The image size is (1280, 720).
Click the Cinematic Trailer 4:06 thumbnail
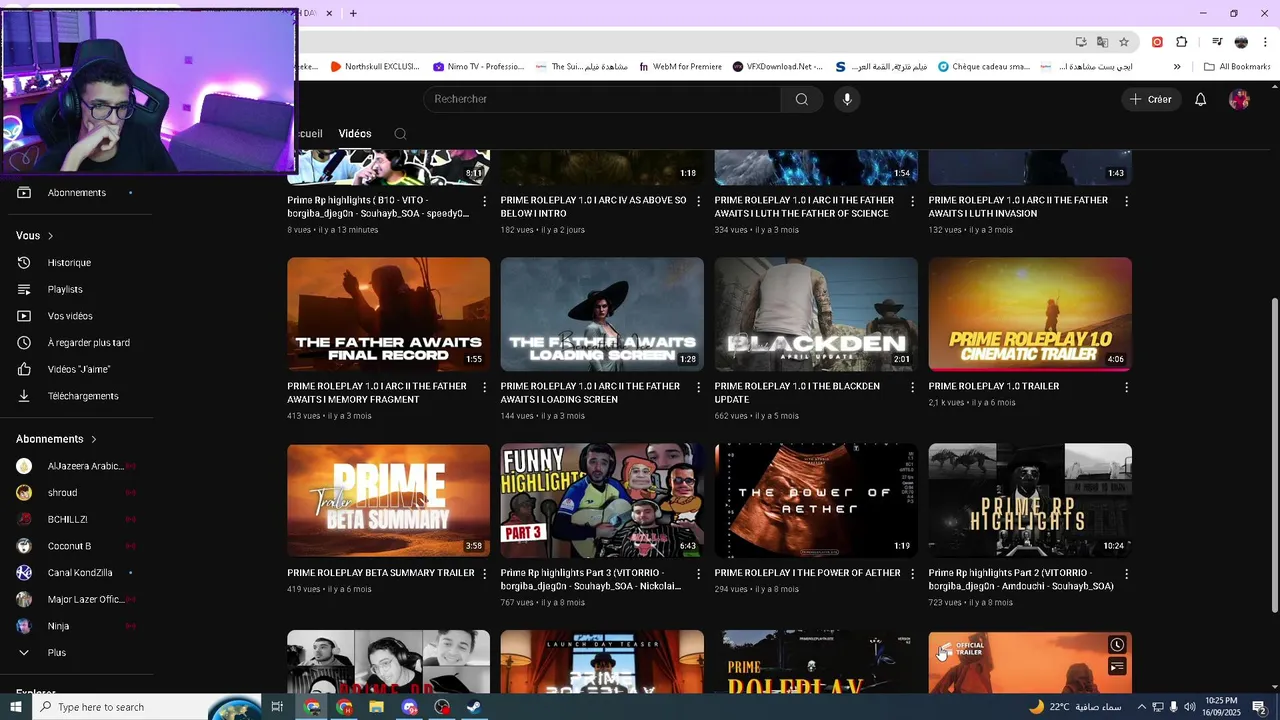click(1030, 314)
